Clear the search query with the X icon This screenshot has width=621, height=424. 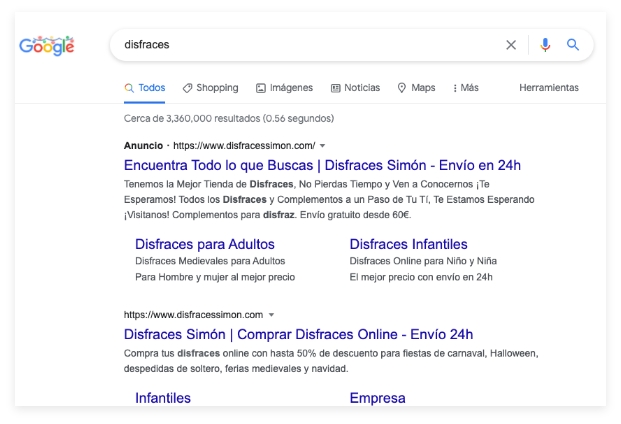pyautogui.click(x=511, y=45)
